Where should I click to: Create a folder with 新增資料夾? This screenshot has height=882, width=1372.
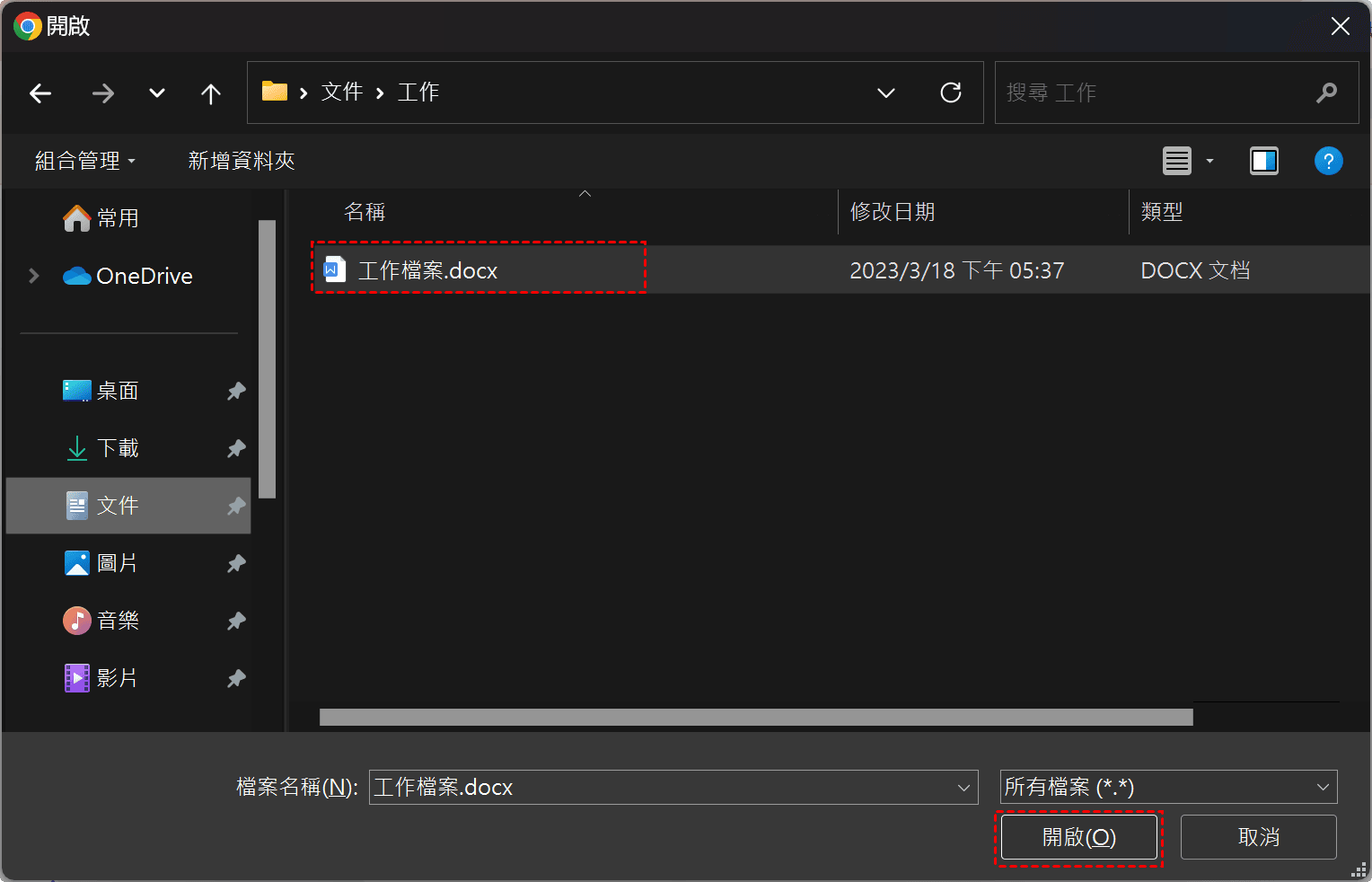coord(242,161)
